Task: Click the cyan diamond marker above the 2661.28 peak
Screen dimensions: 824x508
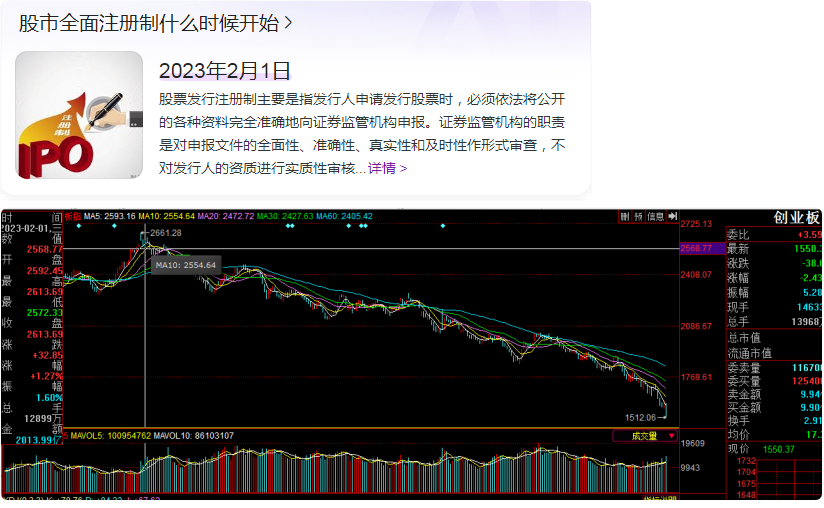Action: [116, 226]
